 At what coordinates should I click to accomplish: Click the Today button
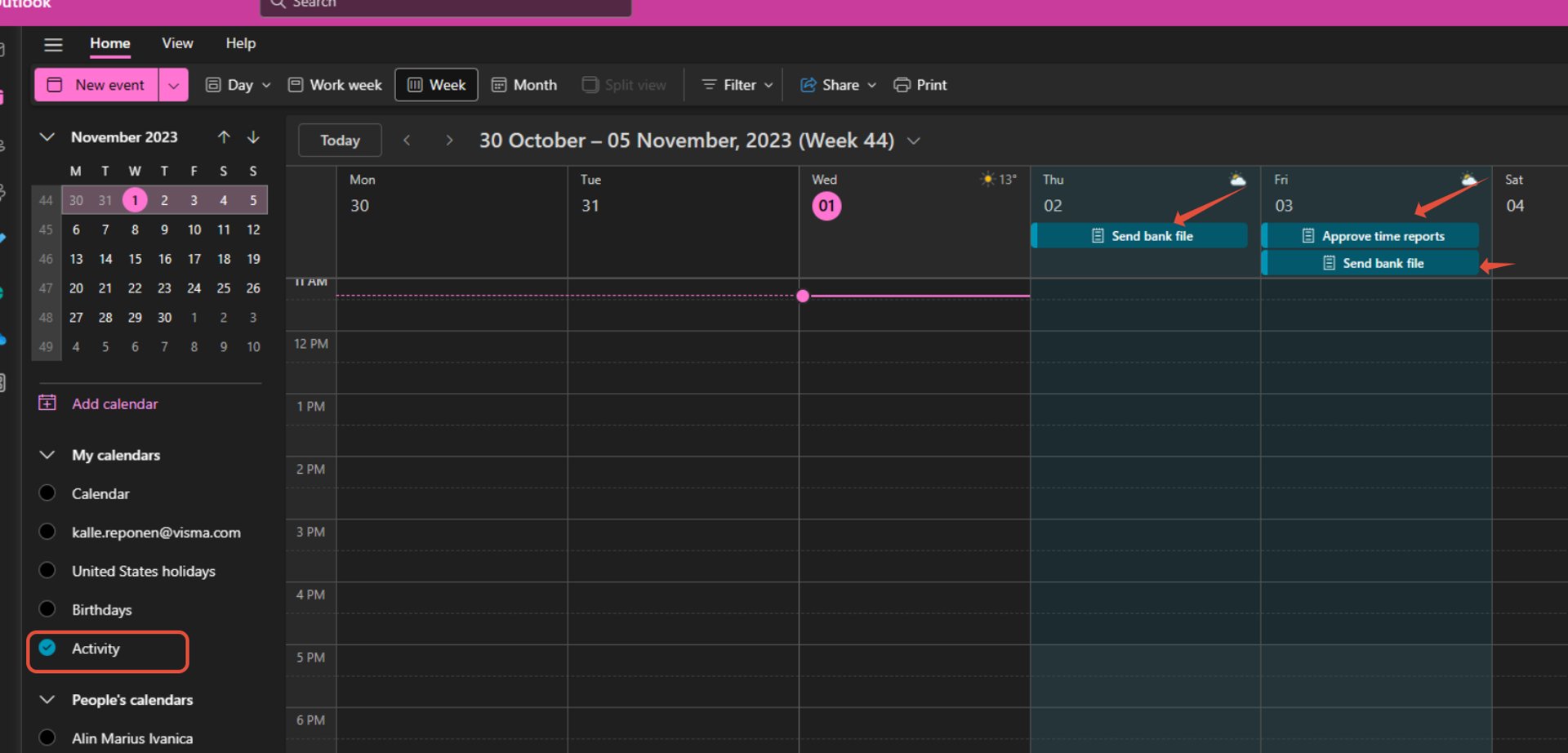[x=340, y=140]
